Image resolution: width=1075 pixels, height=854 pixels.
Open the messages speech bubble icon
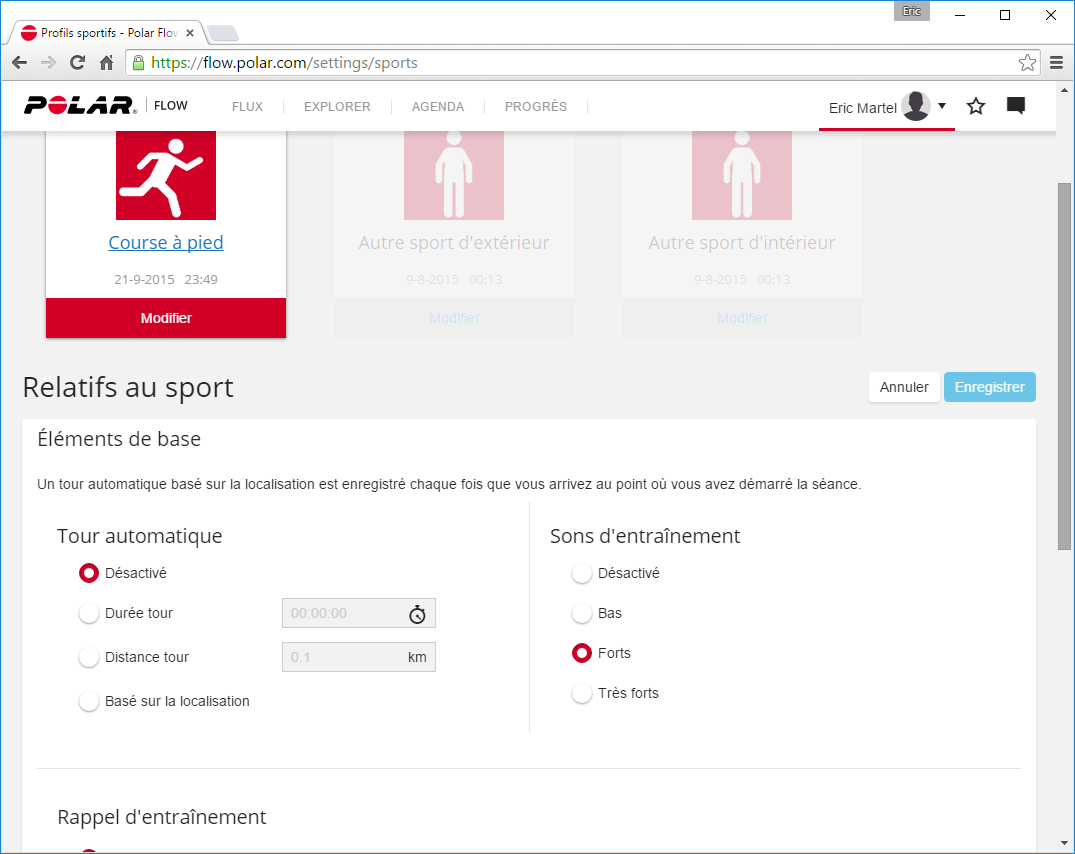click(1016, 106)
